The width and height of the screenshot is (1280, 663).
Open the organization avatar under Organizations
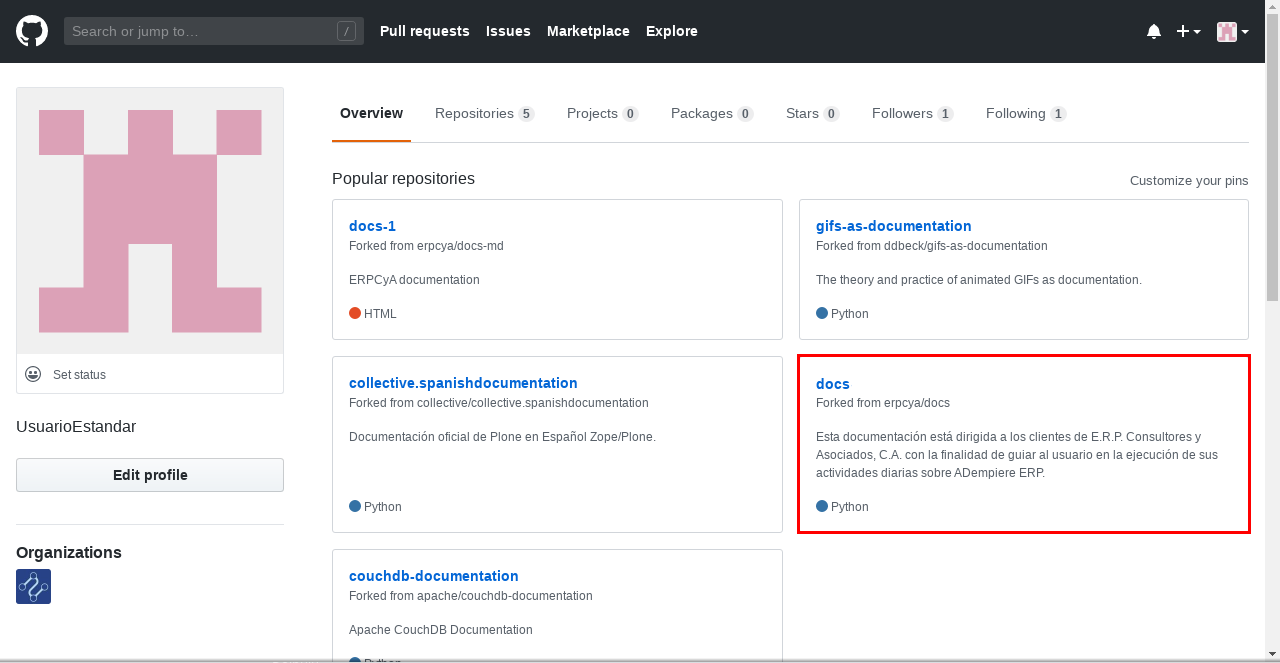click(x=33, y=587)
